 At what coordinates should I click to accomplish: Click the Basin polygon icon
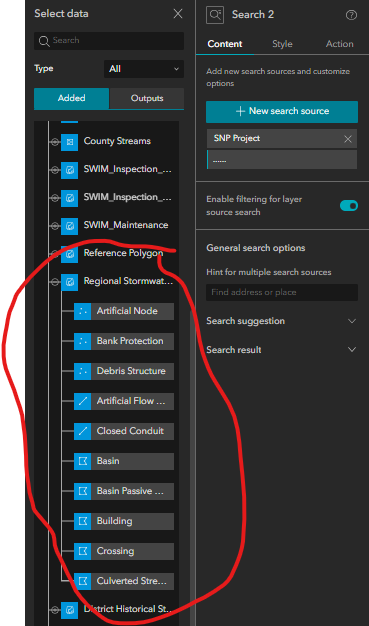(x=83, y=461)
